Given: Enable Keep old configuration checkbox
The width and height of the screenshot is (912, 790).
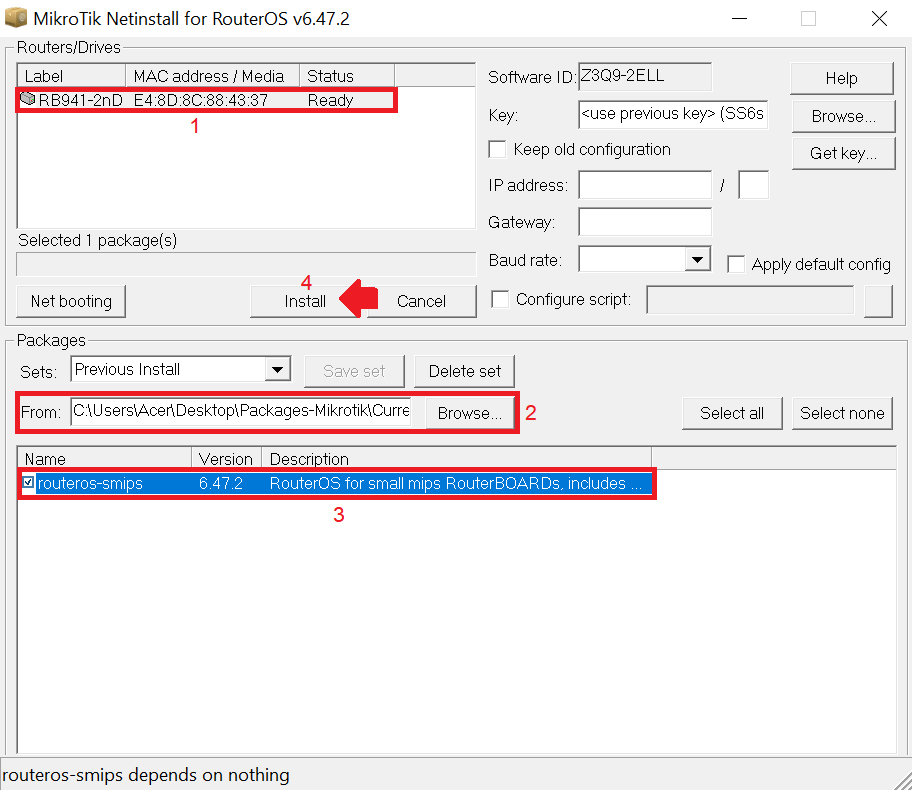Looking at the screenshot, I should (x=497, y=150).
